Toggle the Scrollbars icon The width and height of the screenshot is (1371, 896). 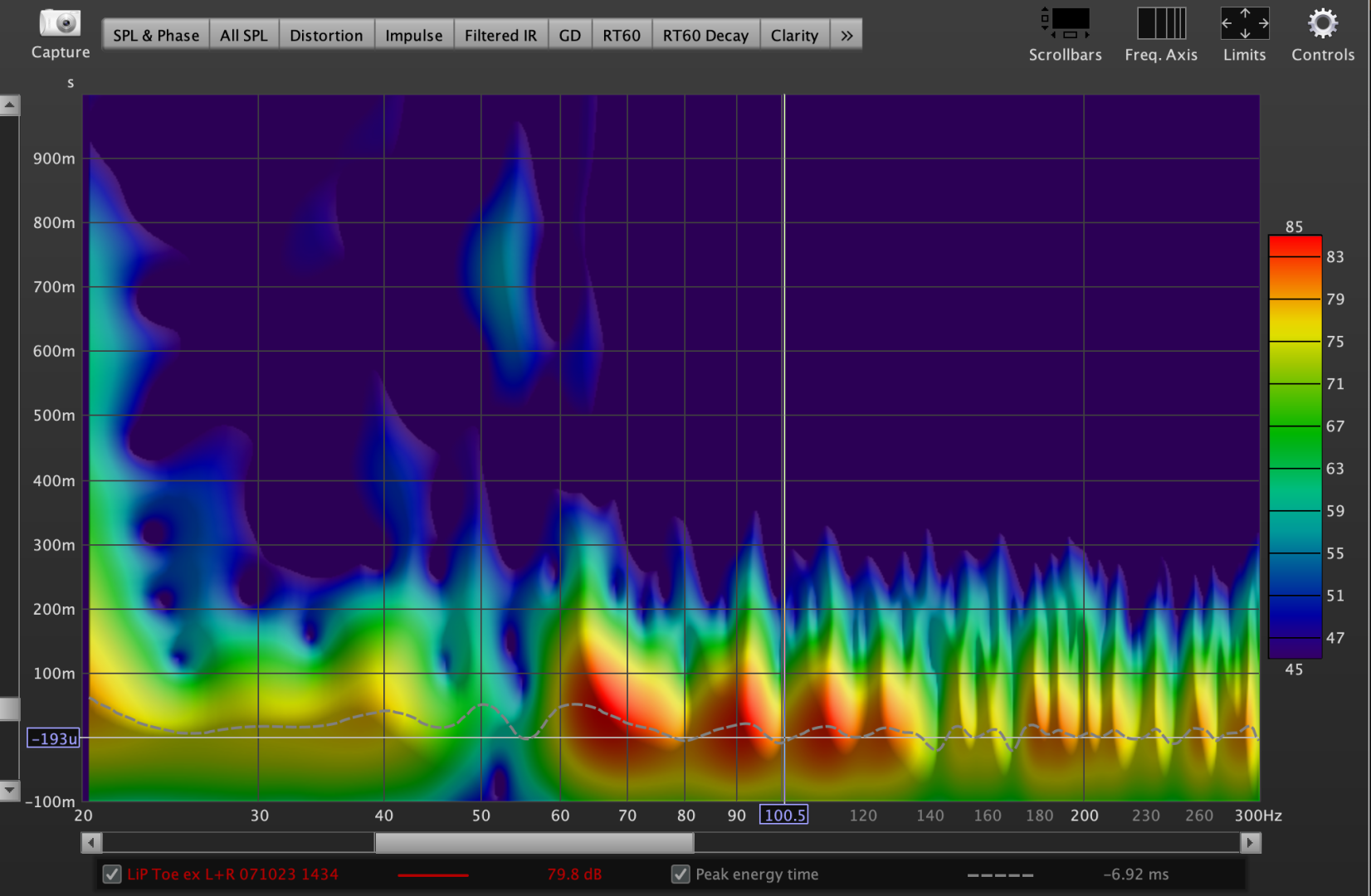click(1066, 23)
